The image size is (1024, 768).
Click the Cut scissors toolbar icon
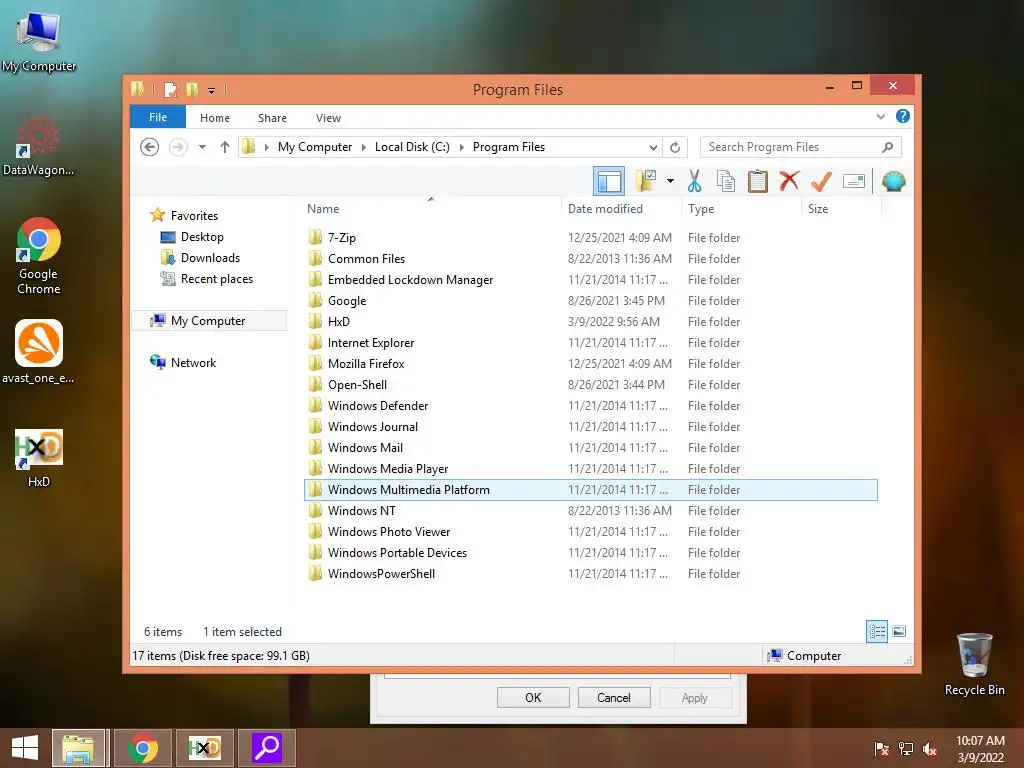[x=694, y=181]
